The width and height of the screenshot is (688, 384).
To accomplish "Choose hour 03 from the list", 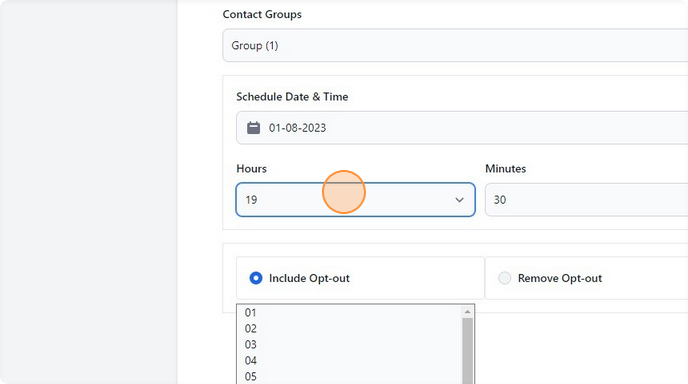I will (349, 345).
